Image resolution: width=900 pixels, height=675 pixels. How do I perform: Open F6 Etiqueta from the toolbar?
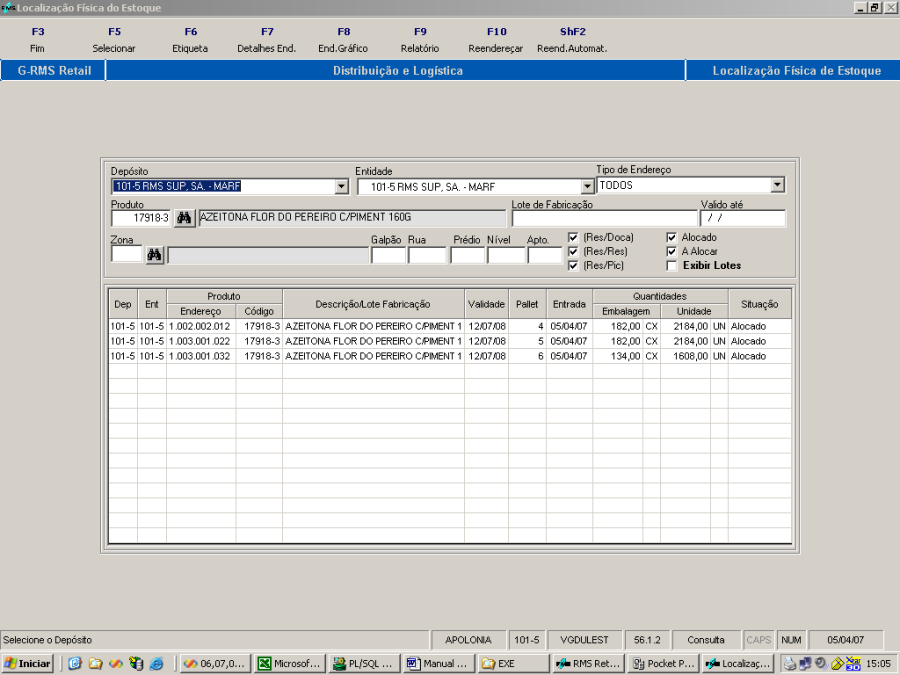pos(191,40)
